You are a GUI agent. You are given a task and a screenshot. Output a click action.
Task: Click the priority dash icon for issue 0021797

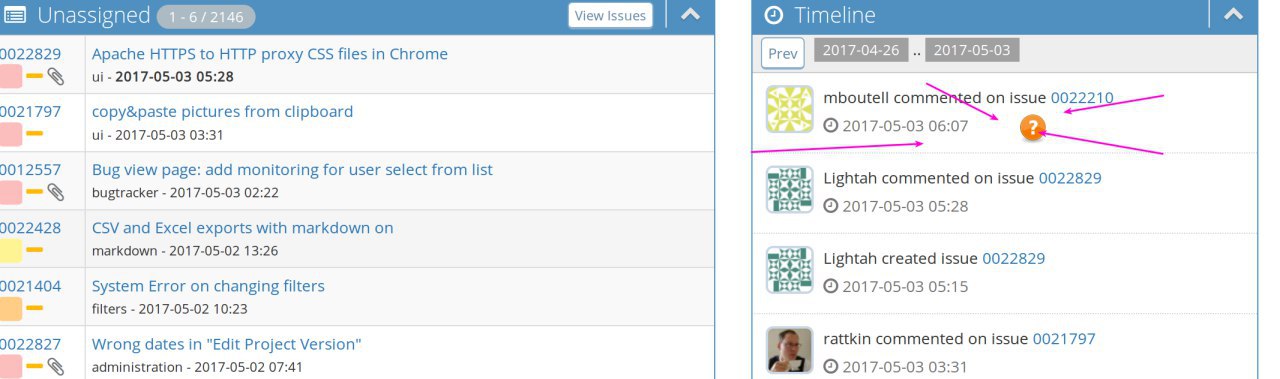coord(34,134)
